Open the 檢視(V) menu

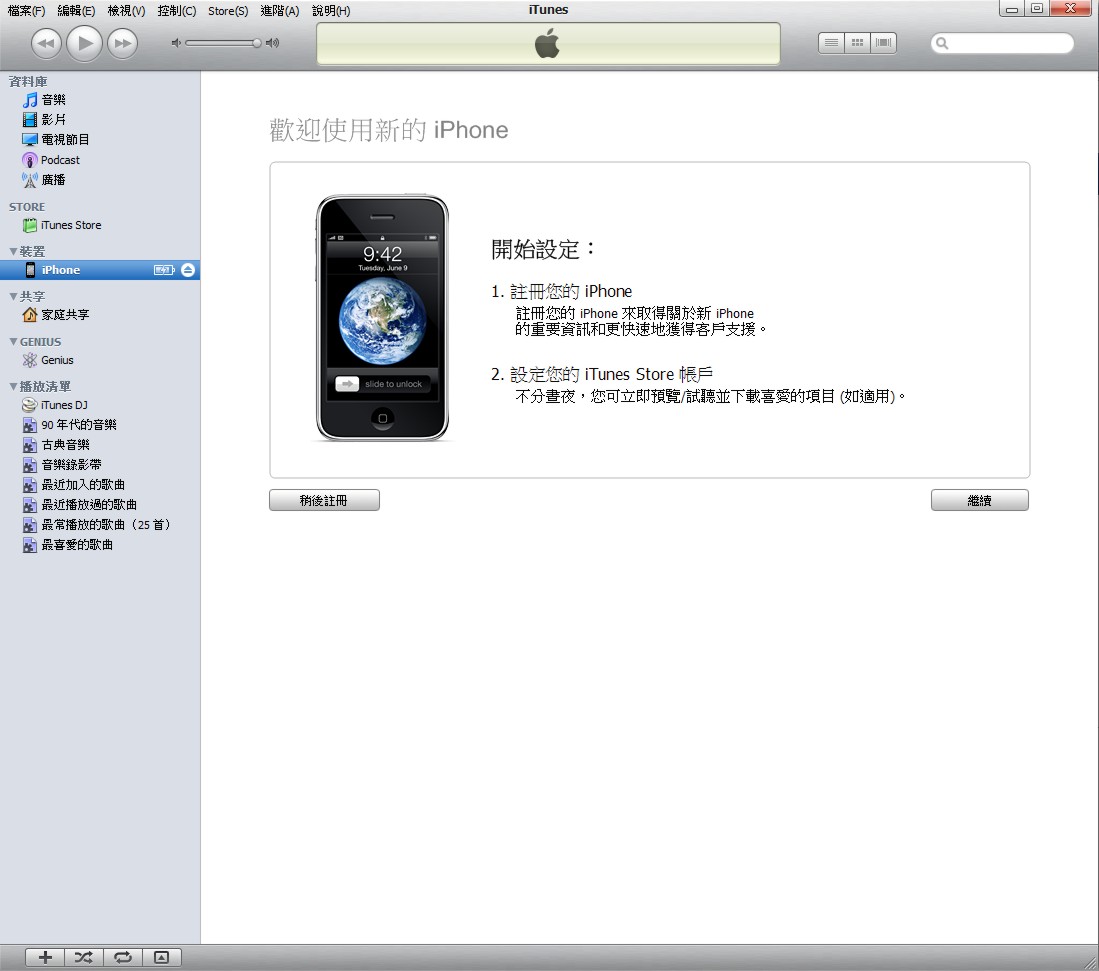[126, 11]
